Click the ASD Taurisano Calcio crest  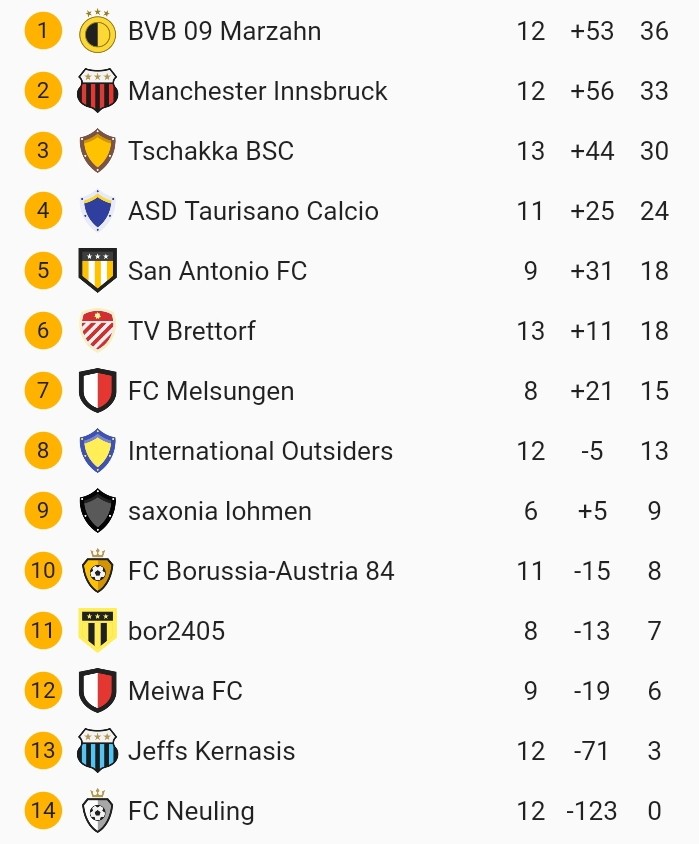97,211
